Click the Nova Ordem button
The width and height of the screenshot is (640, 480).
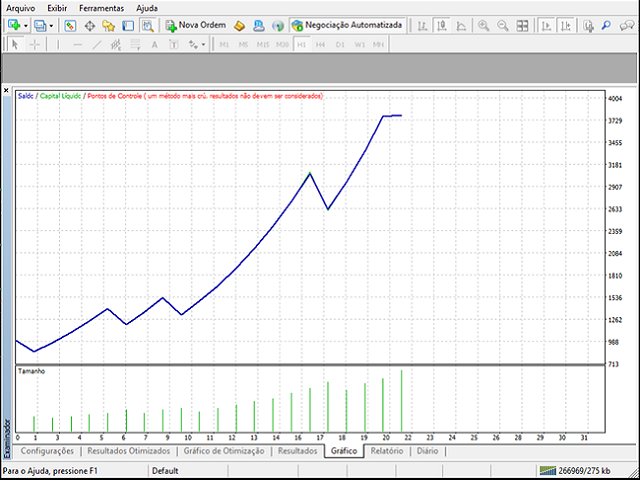pos(194,25)
